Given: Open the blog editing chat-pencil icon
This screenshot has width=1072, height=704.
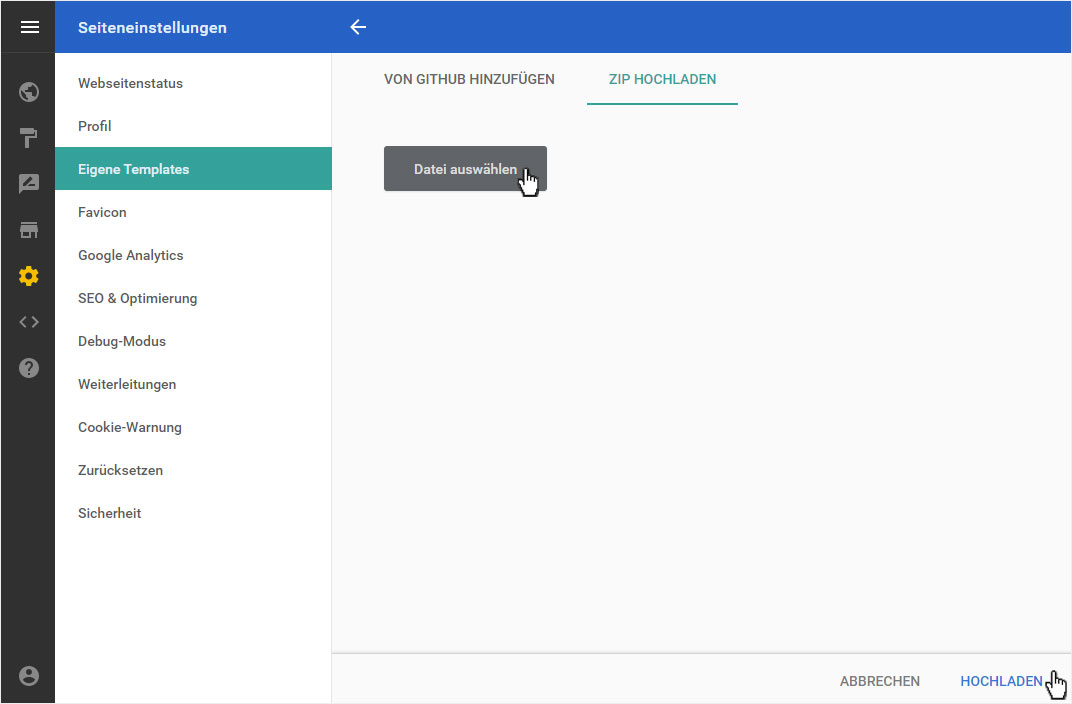Looking at the screenshot, I should coord(29,184).
